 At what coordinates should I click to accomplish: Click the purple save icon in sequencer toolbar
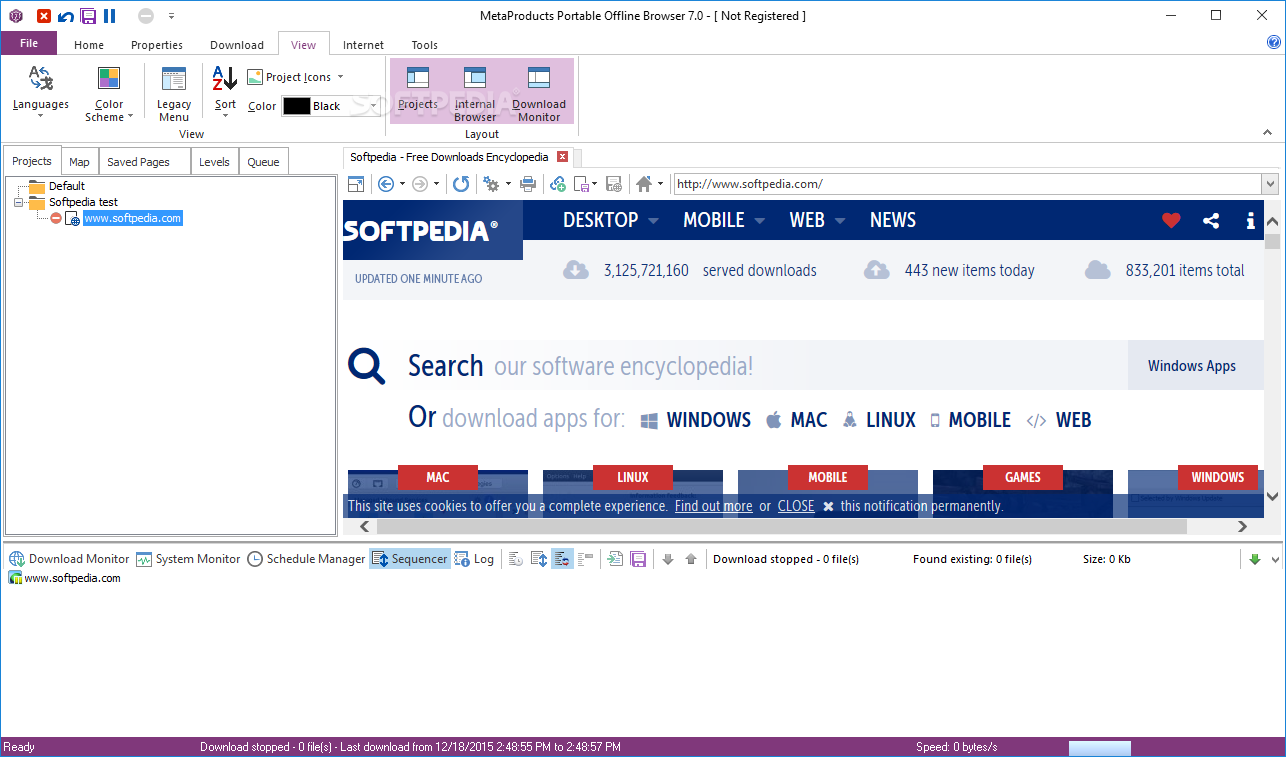coord(637,559)
